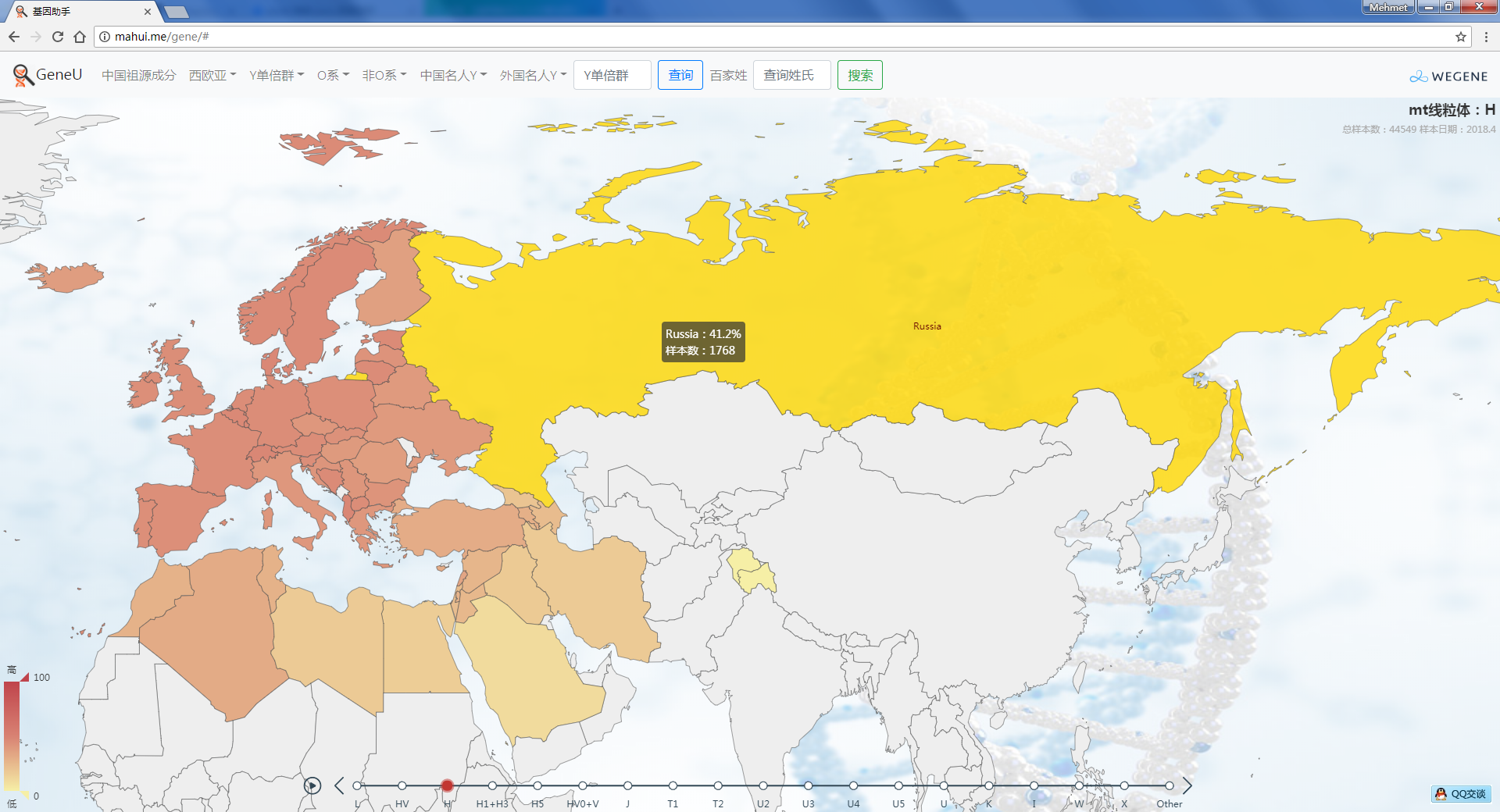This screenshot has height=812, width=1500.
Task: Click the blue 查询 button
Action: point(680,75)
